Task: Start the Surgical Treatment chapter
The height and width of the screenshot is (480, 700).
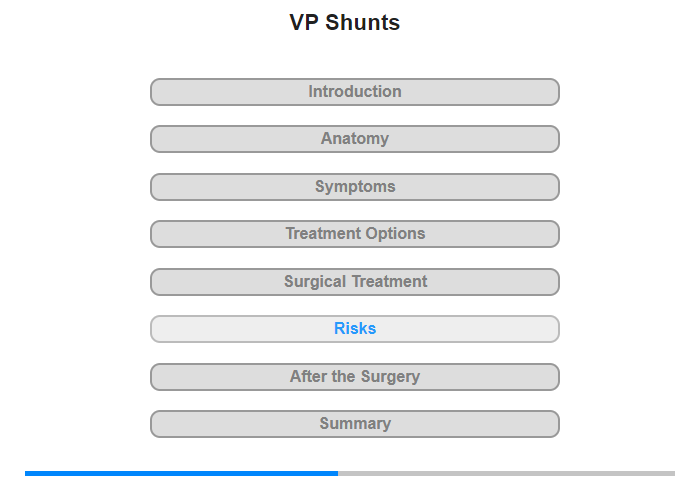Action: click(x=354, y=282)
